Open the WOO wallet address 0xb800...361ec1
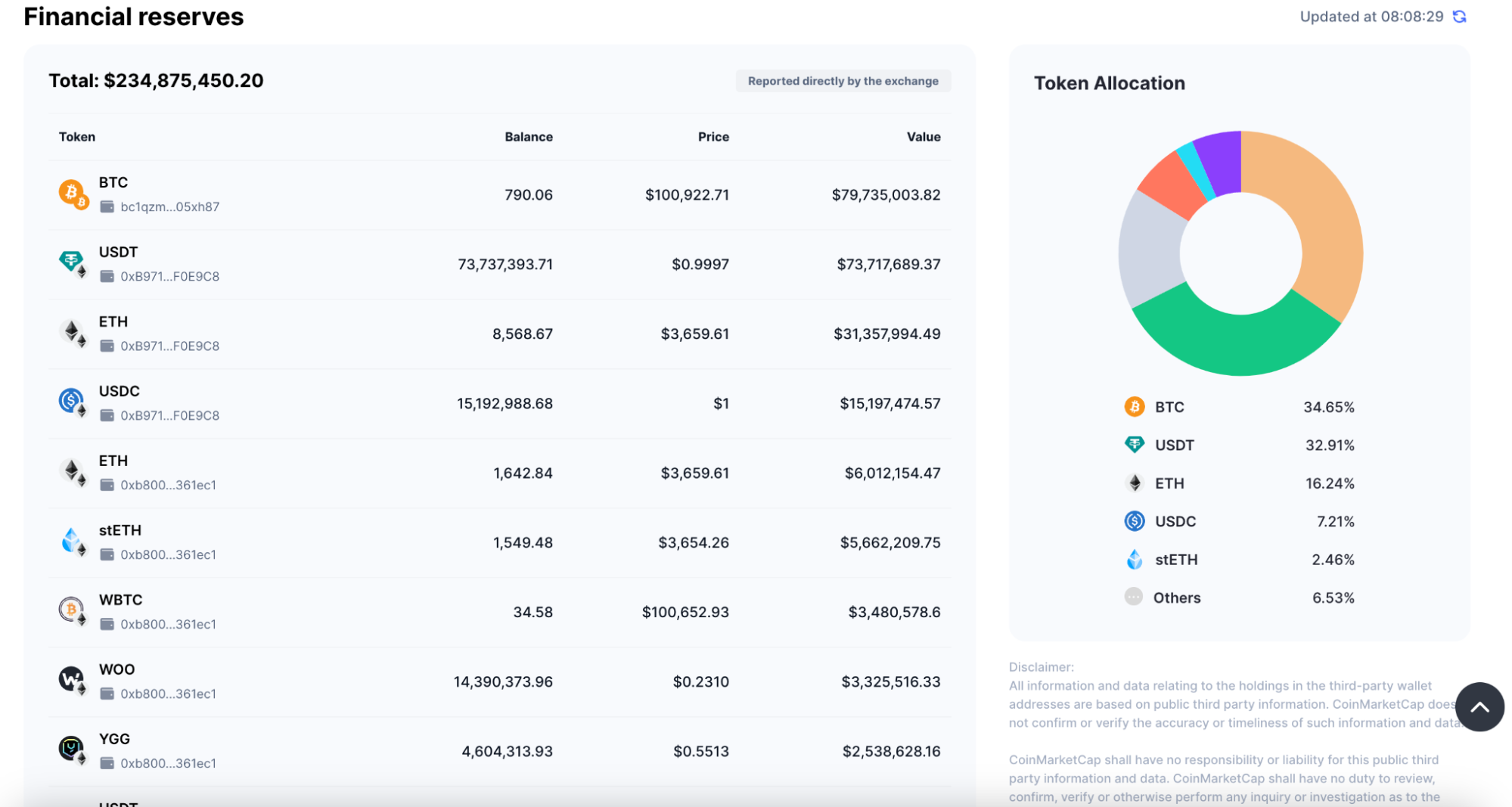The image size is (1512, 807). (x=168, y=694)
